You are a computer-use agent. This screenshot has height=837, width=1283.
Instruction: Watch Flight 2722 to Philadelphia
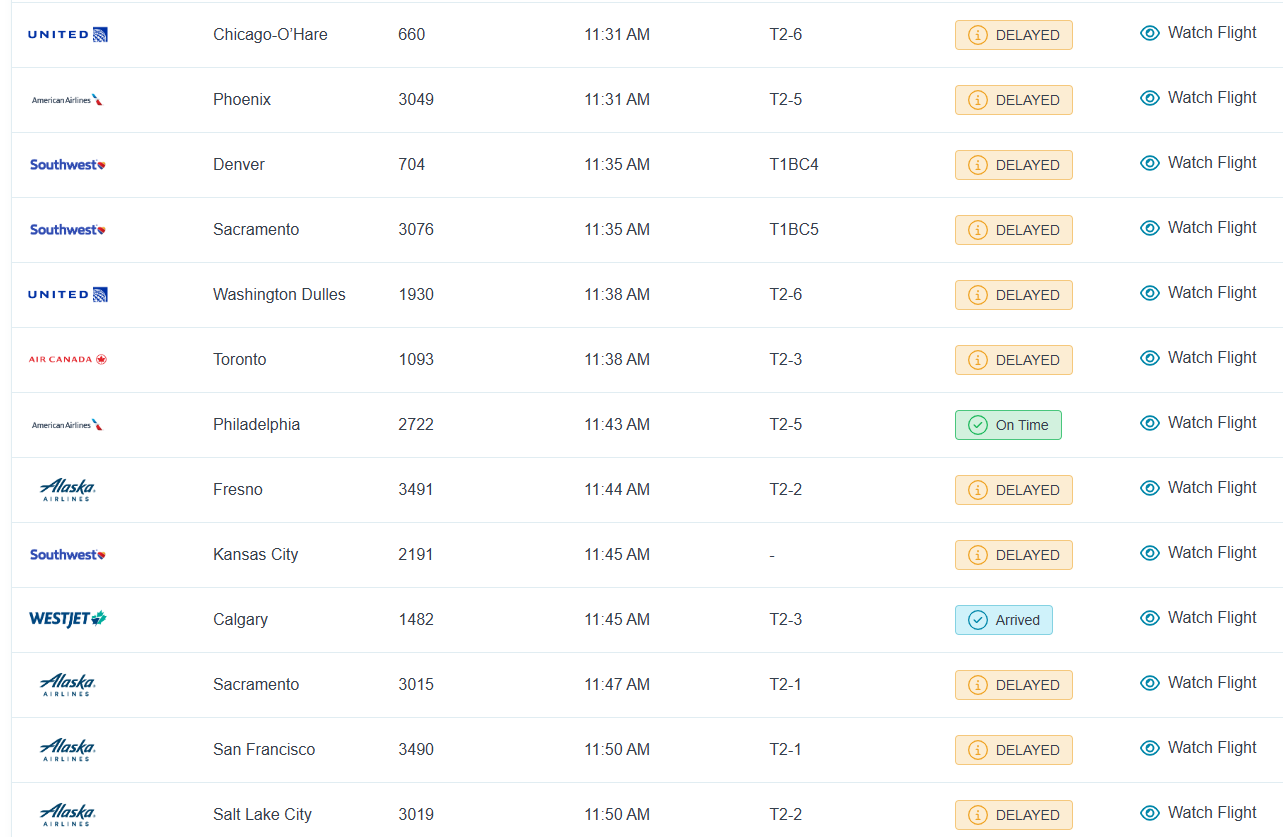[x=1198, y=423]
